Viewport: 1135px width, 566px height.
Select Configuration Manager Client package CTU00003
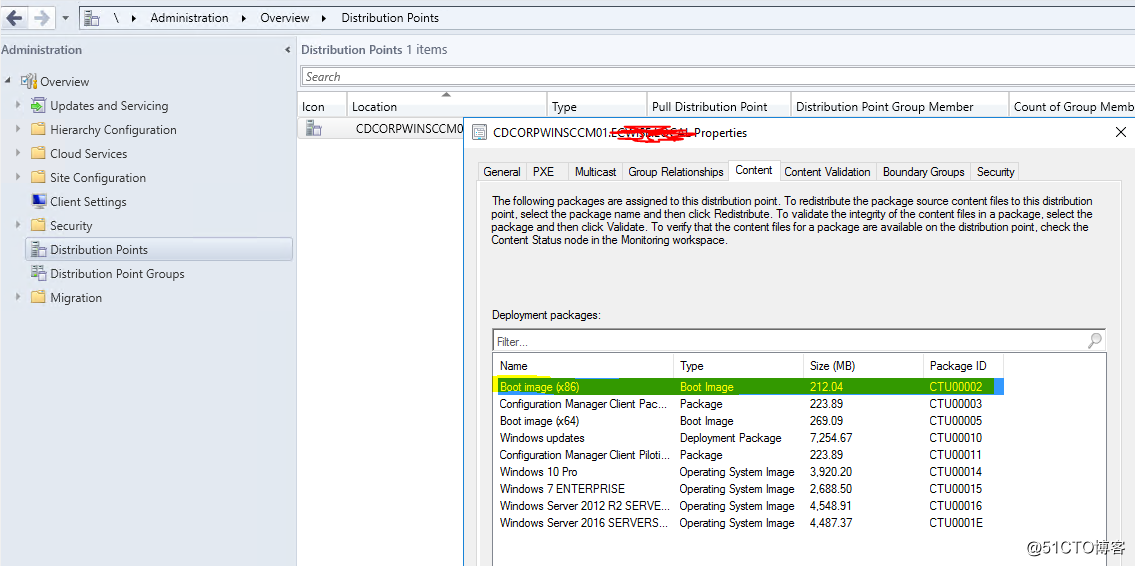tap(748, 404)
